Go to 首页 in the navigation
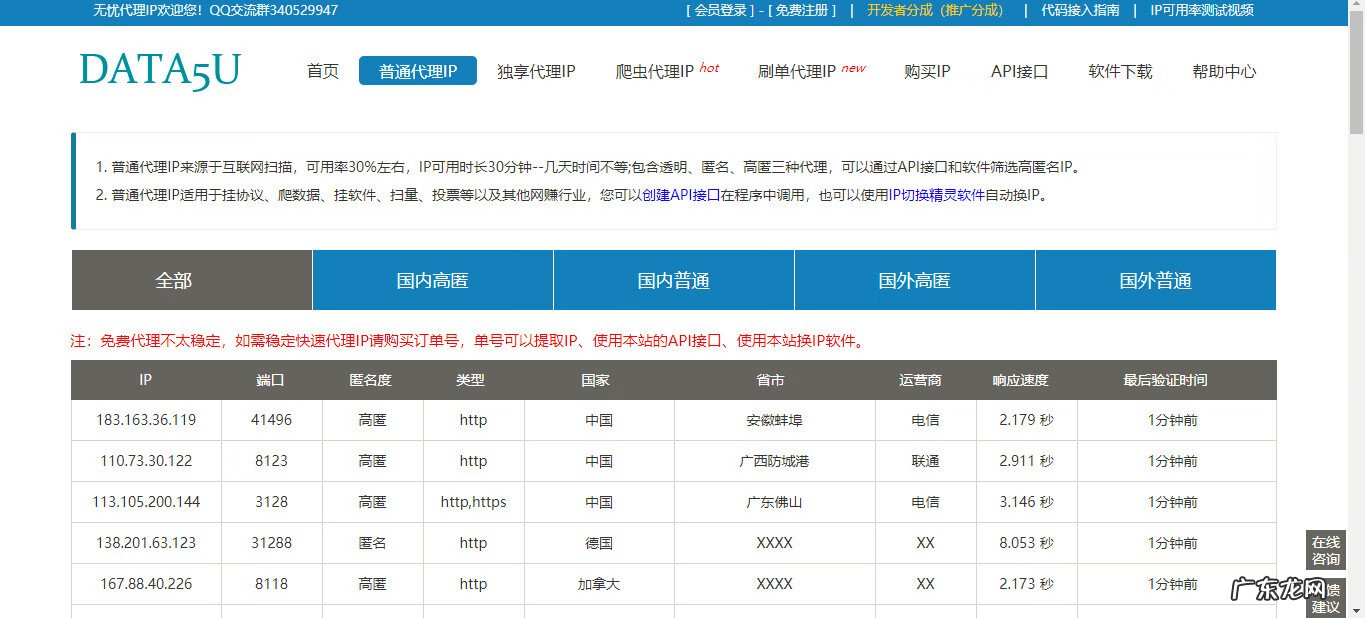 click(x=322, y=71)
